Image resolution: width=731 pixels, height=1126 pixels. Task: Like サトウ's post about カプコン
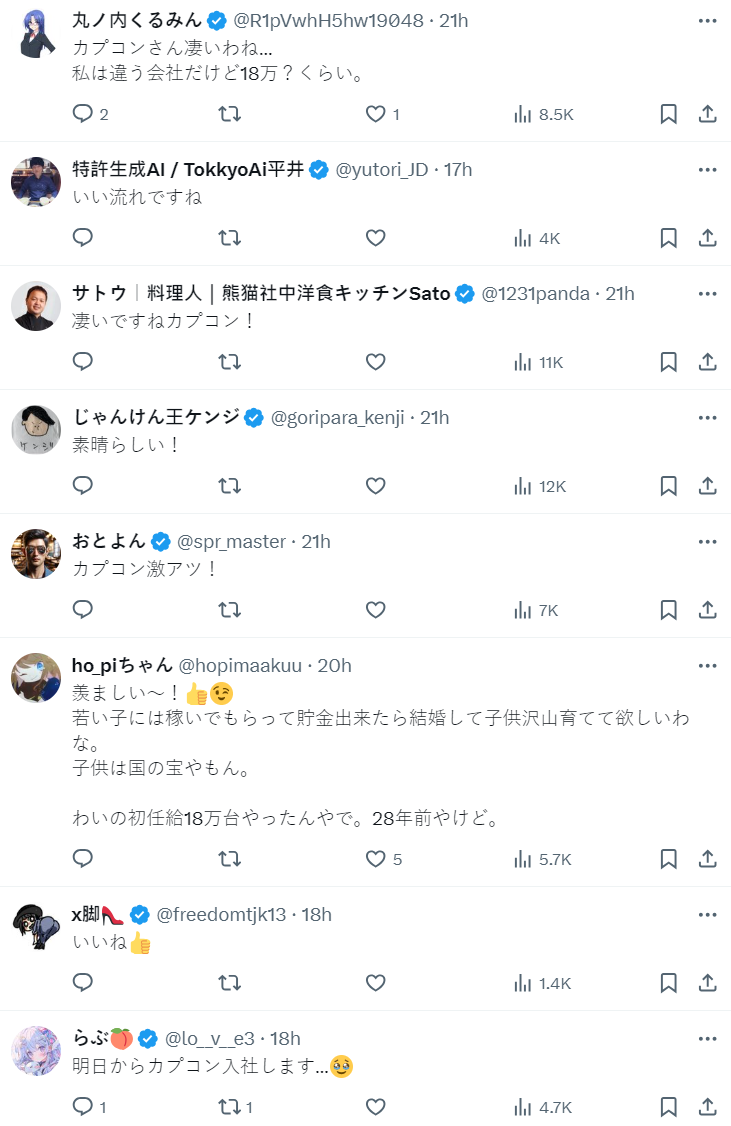375,362
